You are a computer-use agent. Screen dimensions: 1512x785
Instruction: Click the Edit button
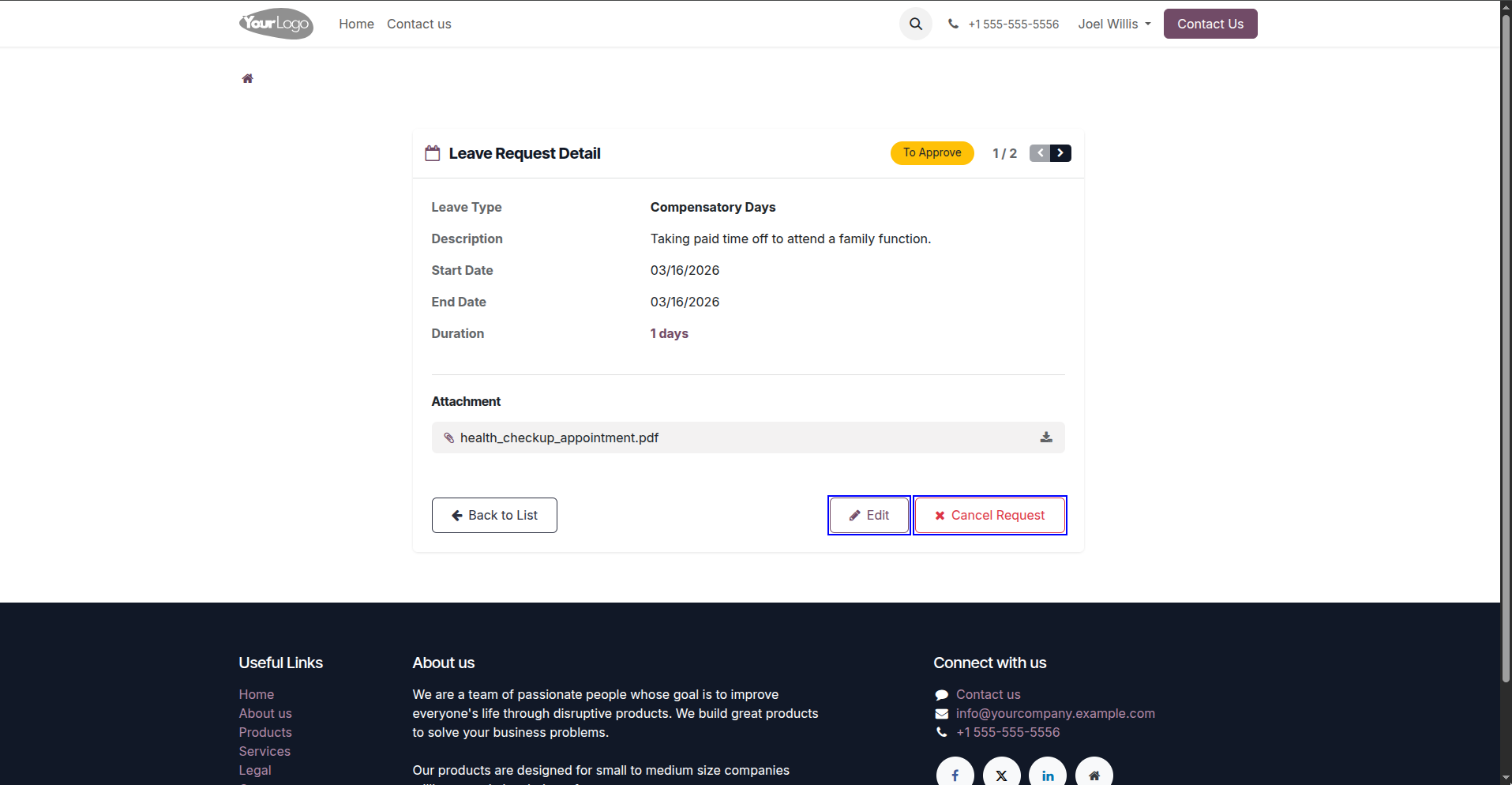[869, 515]
